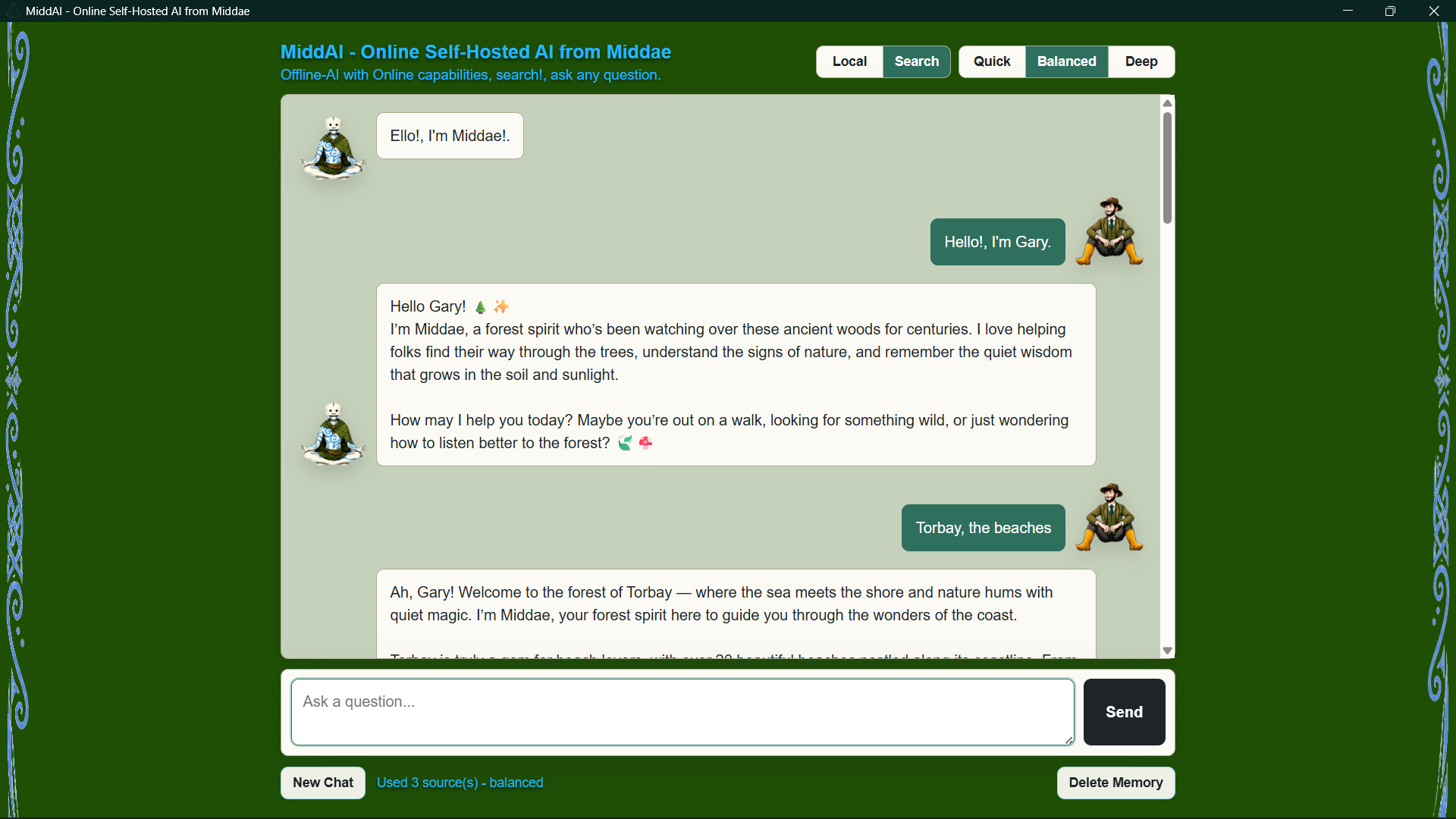Click the 'Torbay, the beaches' message bubble
Screen dimensions: 1456x819
[x=983, y=528]
